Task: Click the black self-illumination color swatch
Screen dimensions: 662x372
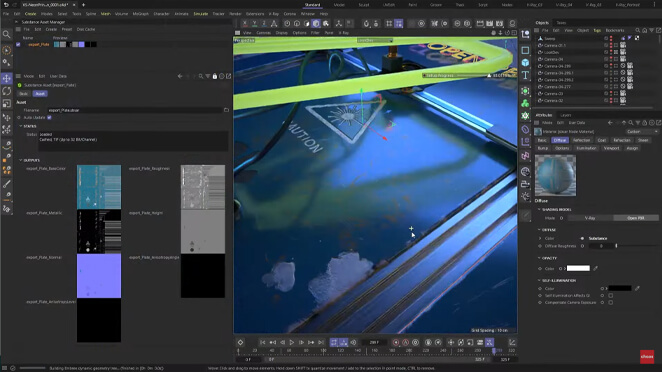Action: click(620, 289)
